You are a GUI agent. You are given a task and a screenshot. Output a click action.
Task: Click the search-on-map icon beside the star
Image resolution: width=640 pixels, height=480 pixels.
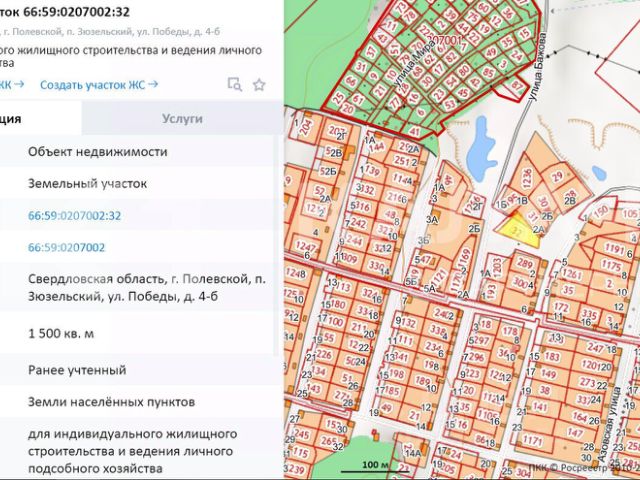[x=234, y=84]
